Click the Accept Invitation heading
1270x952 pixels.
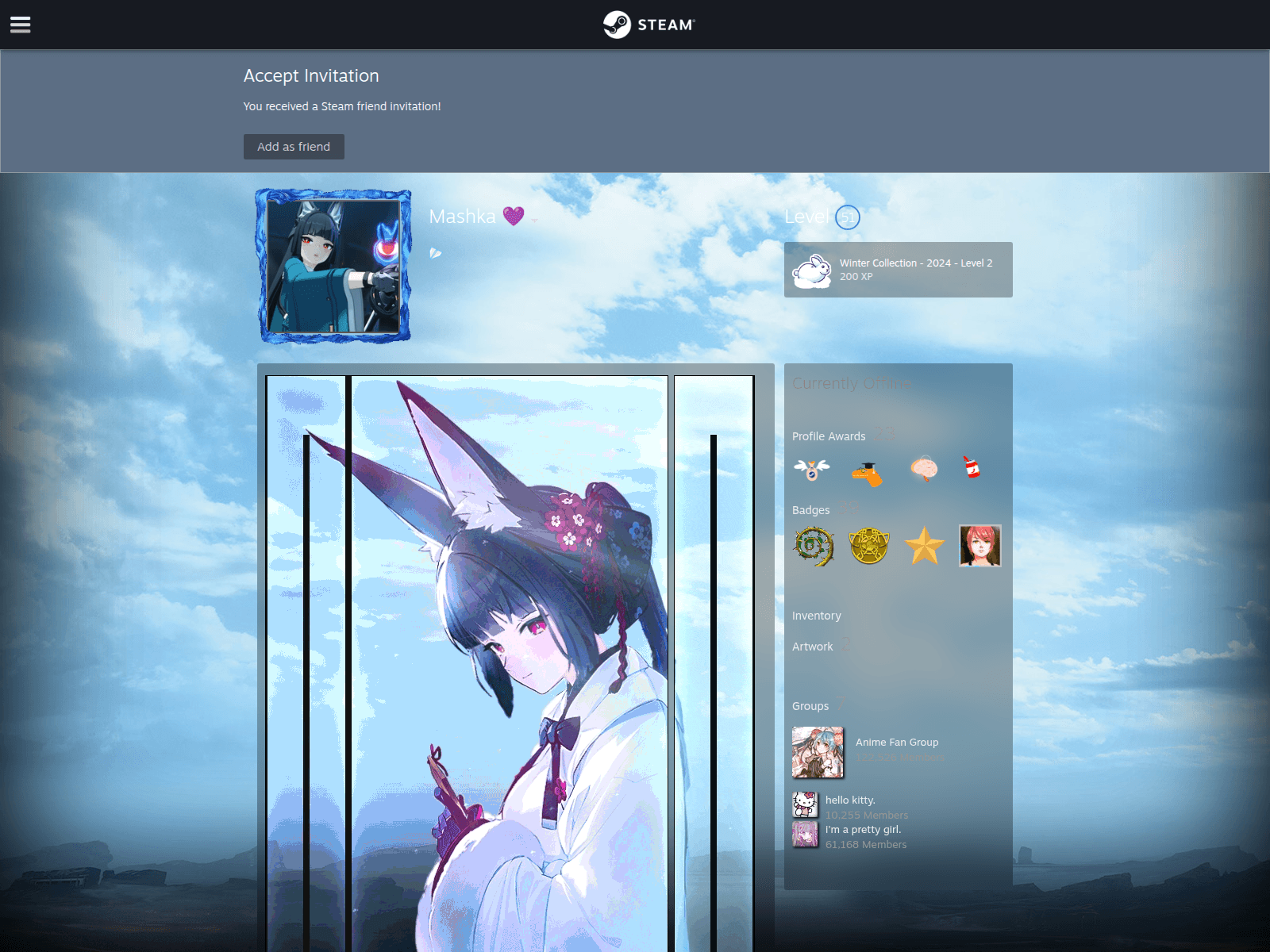pos(311,75)
